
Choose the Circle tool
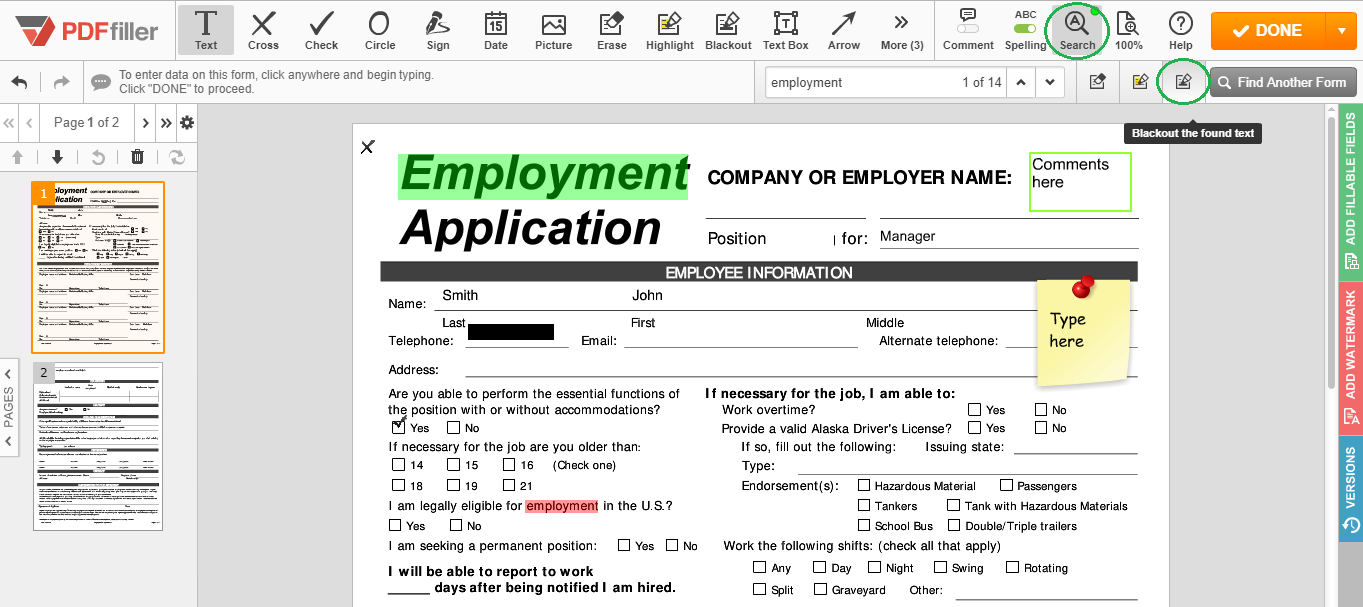coord(379,30)
